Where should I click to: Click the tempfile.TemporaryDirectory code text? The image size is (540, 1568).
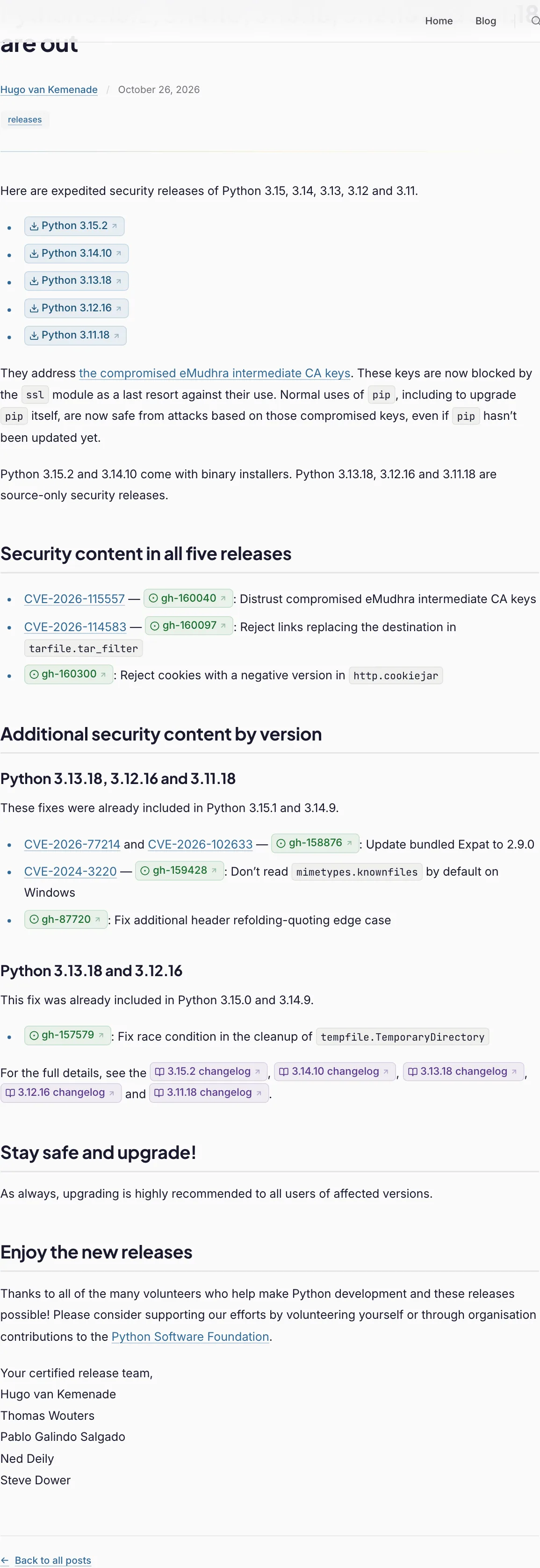[403, 1037]
